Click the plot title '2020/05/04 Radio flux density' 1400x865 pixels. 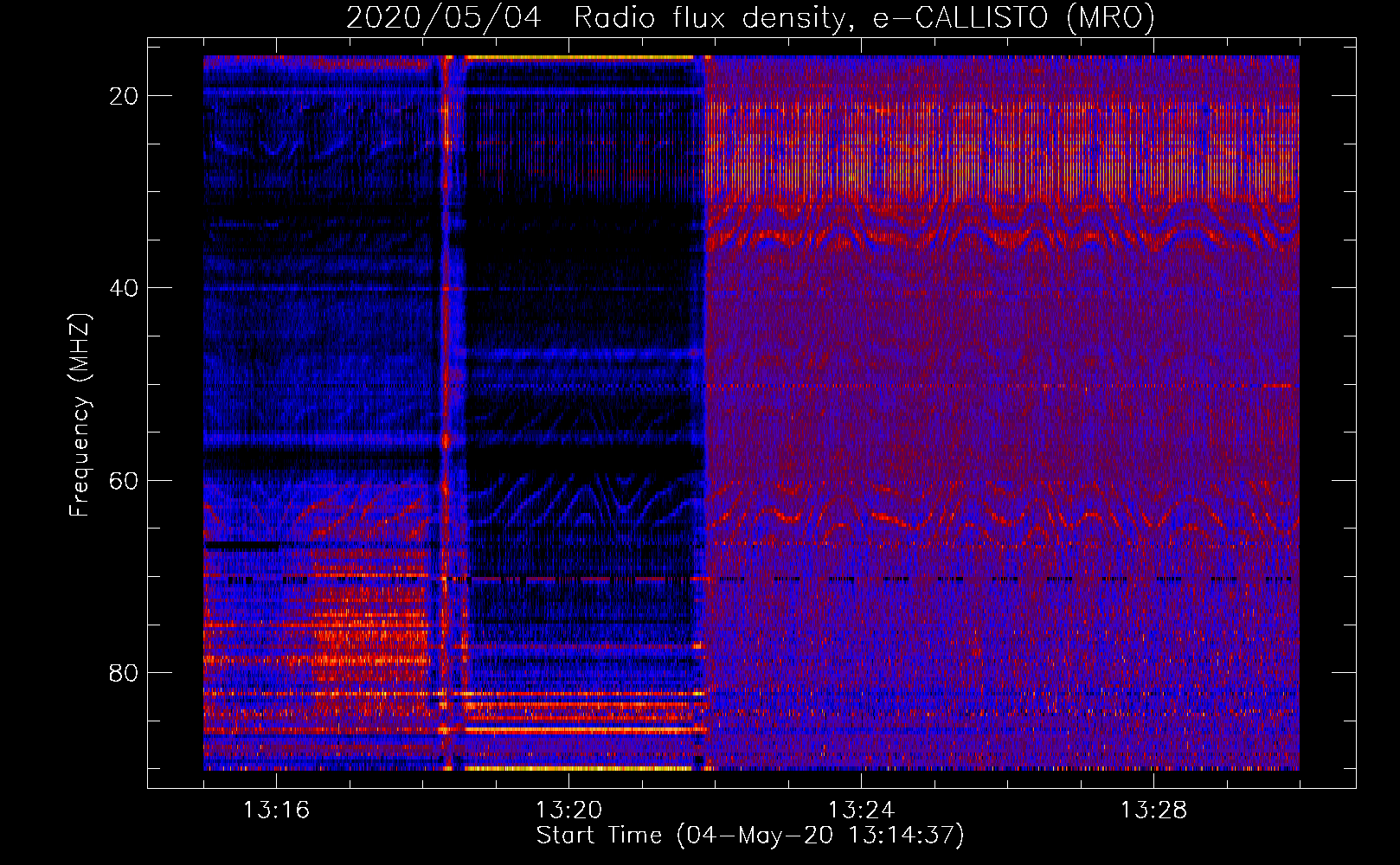(x=750, y=18)
